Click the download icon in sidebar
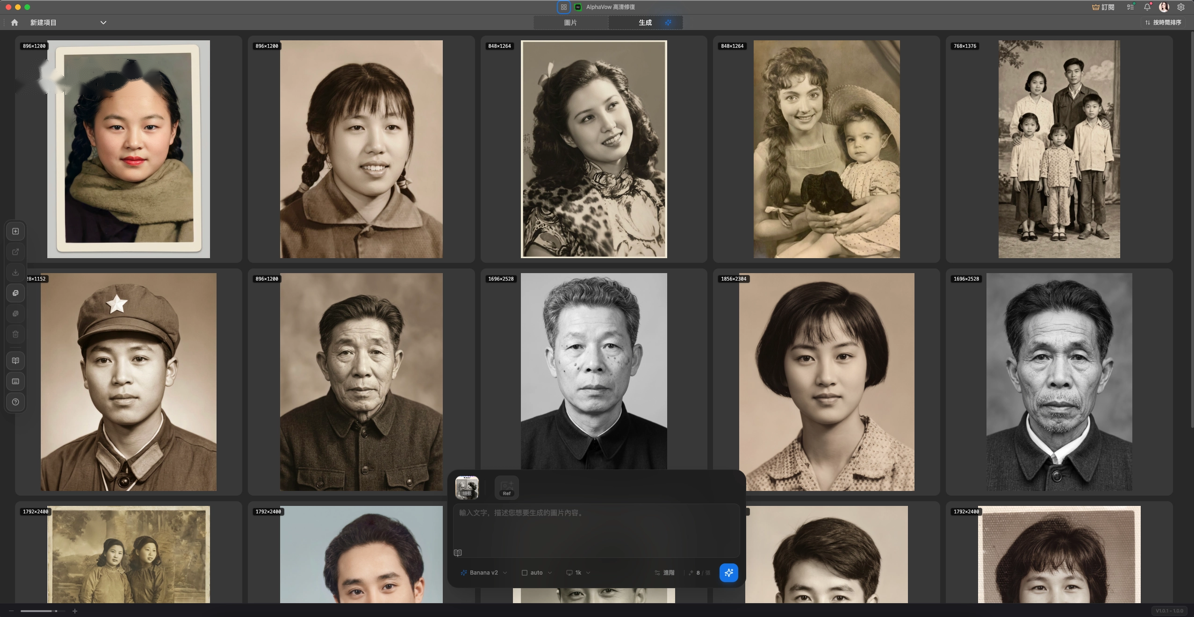Image resolution: width=1194 pixels, height=618 pixels. pyautogui.click(x=16, y=272)
